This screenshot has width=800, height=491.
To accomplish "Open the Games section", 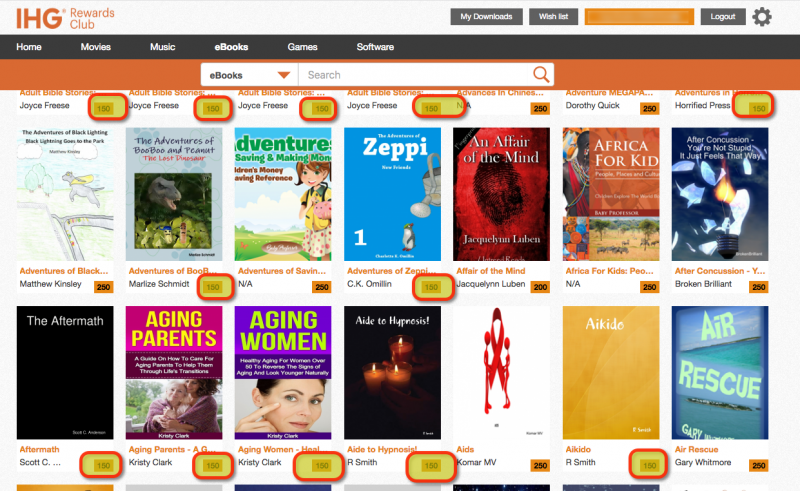I will coord(302,47).
